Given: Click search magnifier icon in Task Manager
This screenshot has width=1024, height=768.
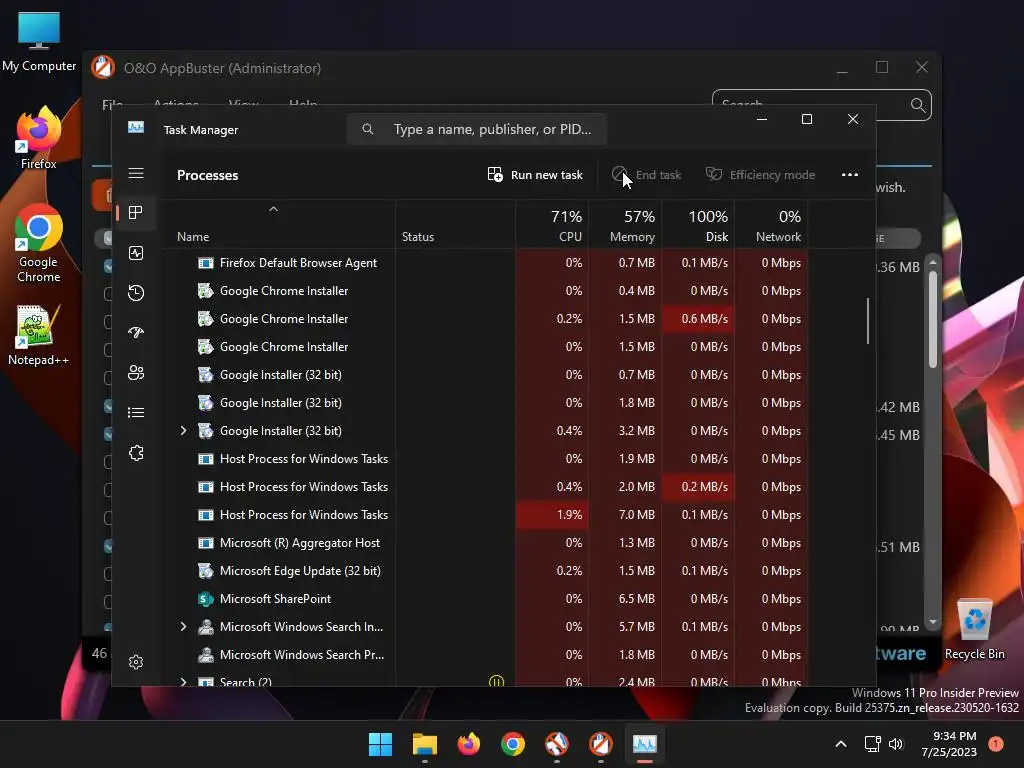Looking at the screenshot, I should click(x=368, y=129).
